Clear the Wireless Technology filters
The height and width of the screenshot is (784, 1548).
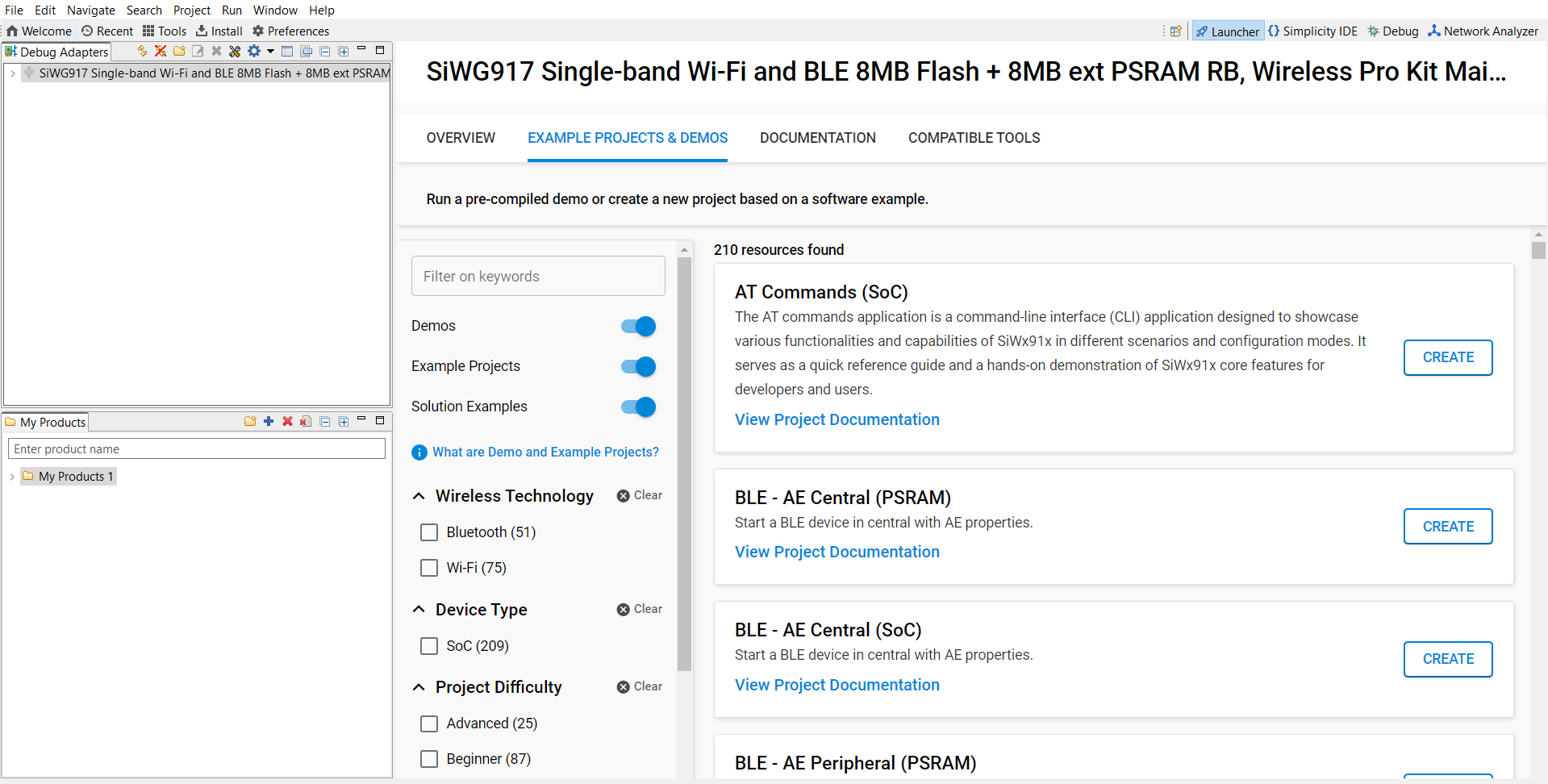click(x=640, y=495)
